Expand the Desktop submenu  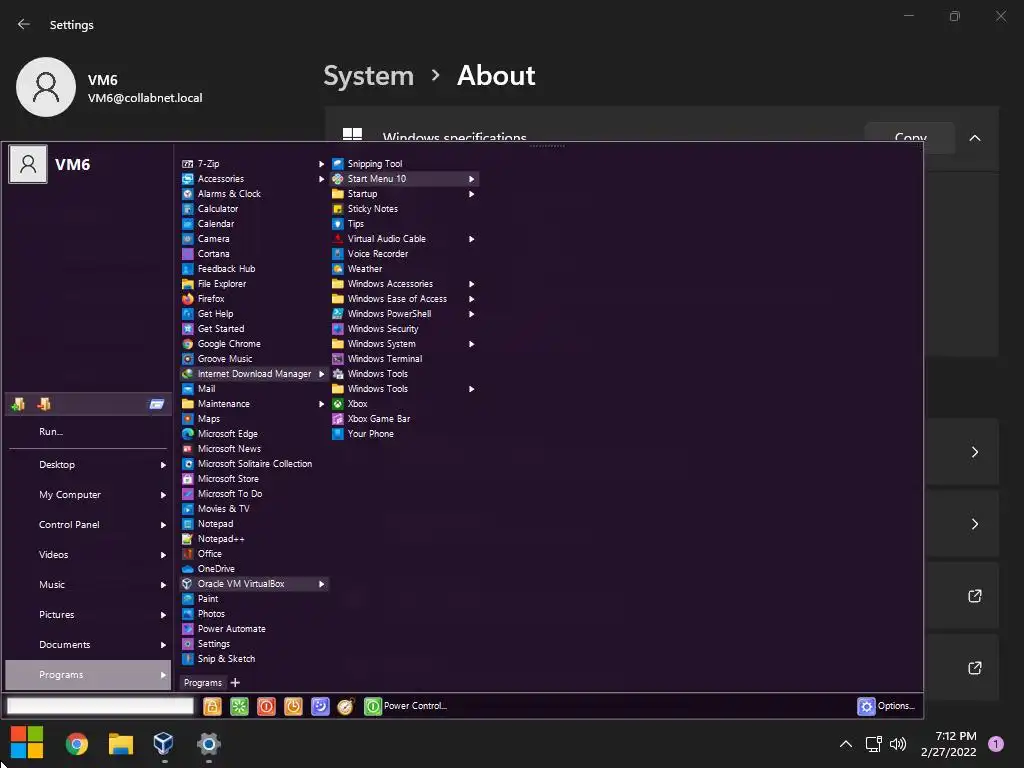pyautogui.click(x=88, y=465)
